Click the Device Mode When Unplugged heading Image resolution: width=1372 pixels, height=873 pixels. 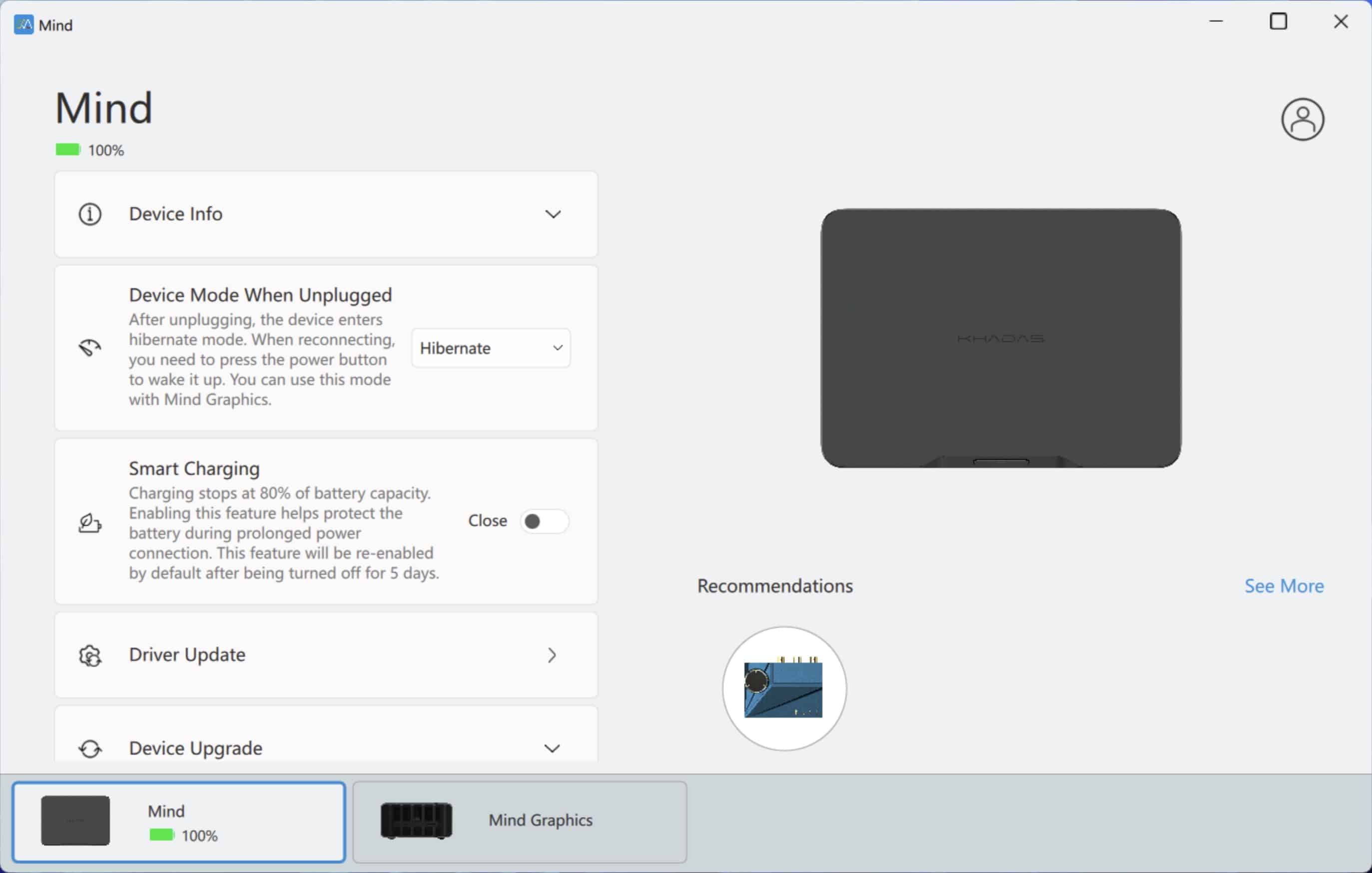click(260, 295)
